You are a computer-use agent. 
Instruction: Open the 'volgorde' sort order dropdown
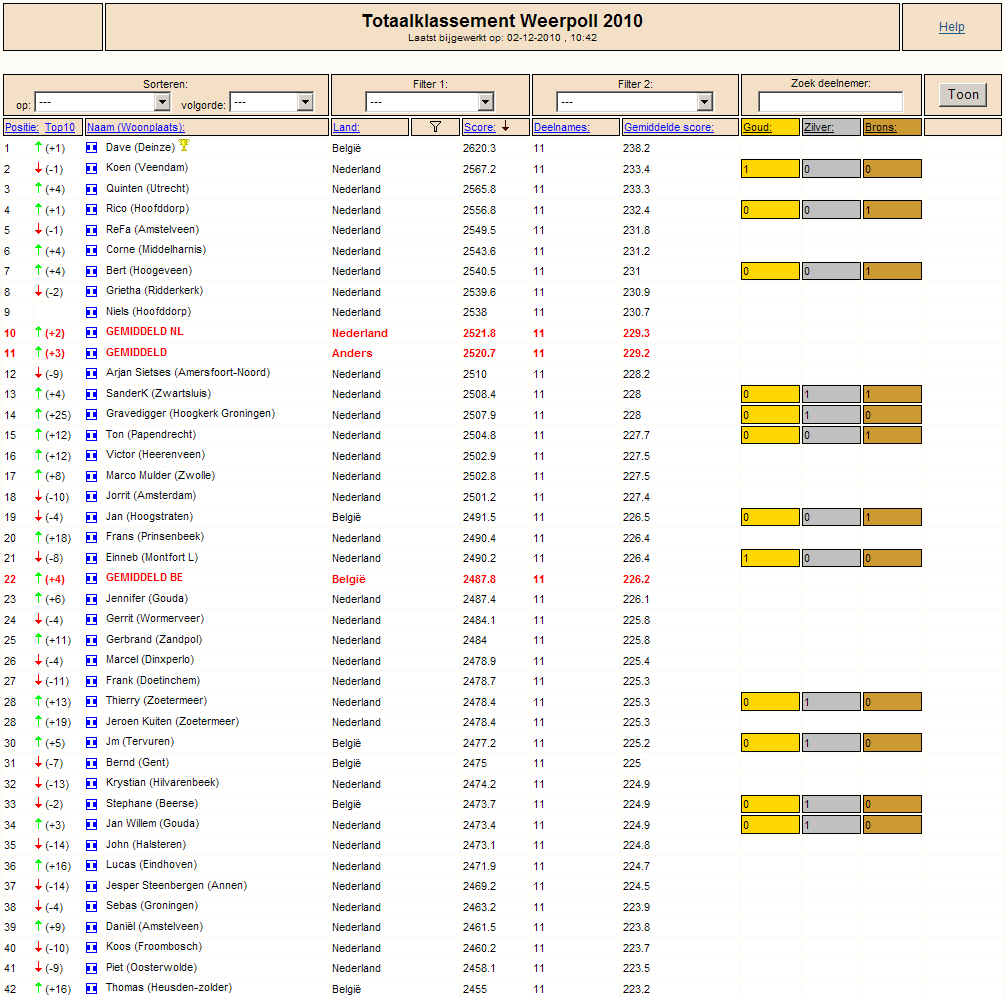click(x=271, y=102)
